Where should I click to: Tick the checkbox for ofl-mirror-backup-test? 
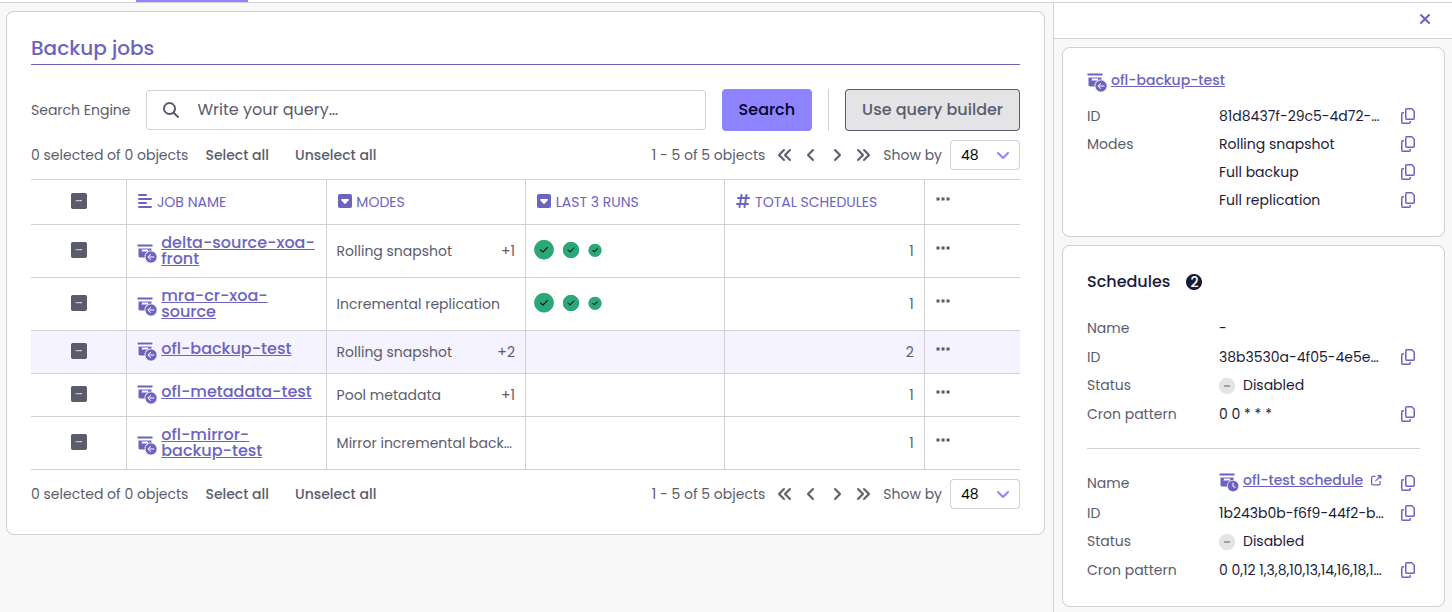79,442
